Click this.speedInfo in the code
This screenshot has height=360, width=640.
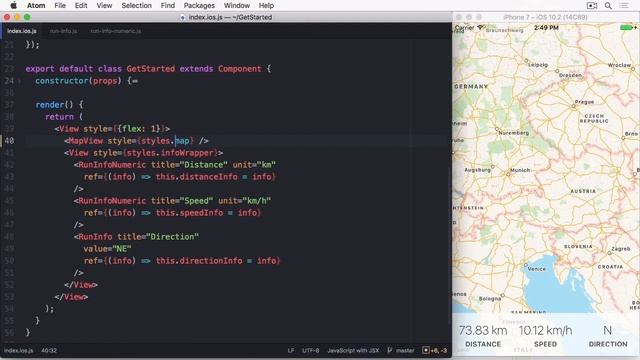click(189, 213)
